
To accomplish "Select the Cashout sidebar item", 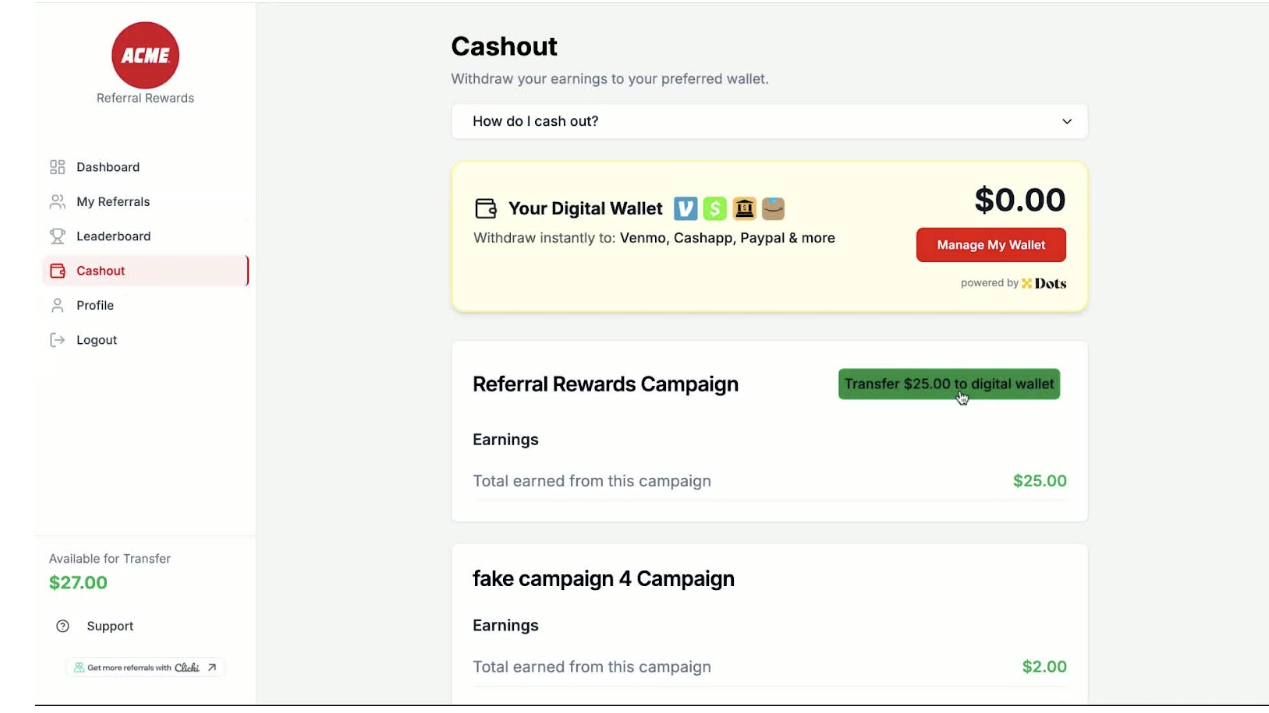I will (101, 271).
